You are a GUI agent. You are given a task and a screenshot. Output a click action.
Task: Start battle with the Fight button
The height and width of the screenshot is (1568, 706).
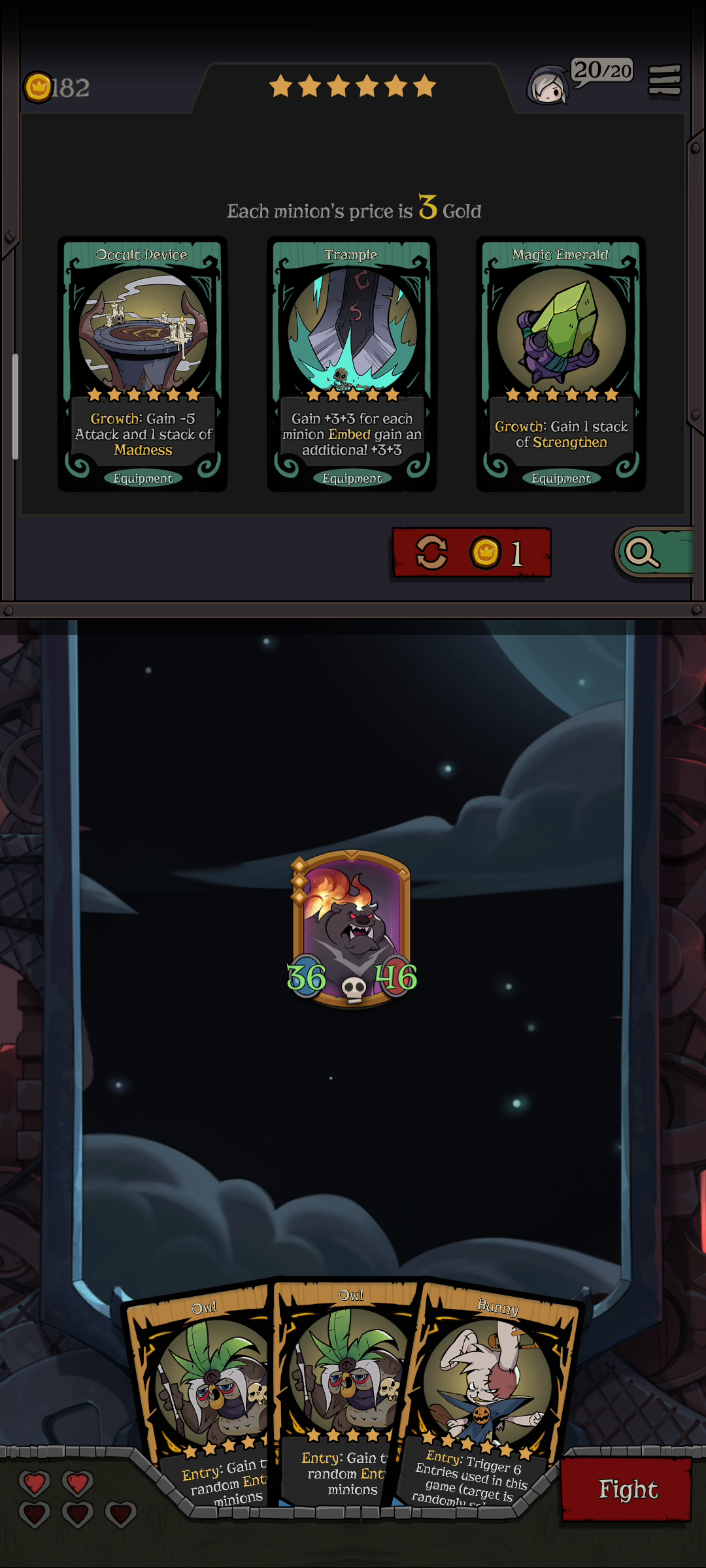click(x=626, y=1489)
